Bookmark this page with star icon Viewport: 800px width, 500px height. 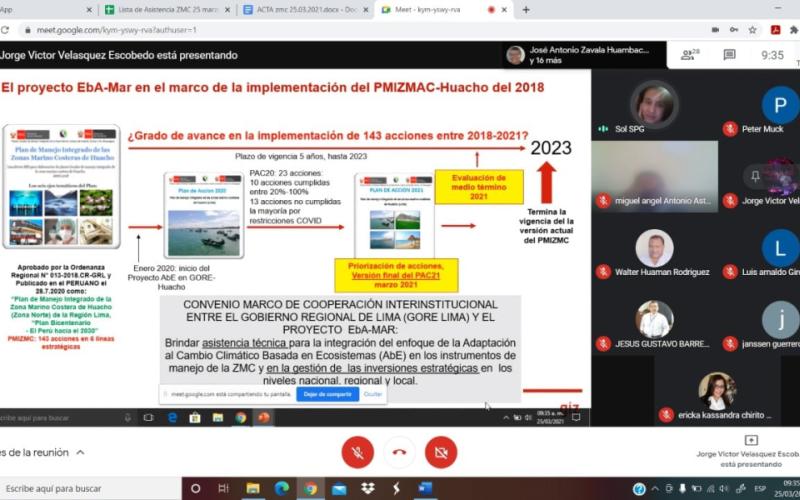[752, 30]
